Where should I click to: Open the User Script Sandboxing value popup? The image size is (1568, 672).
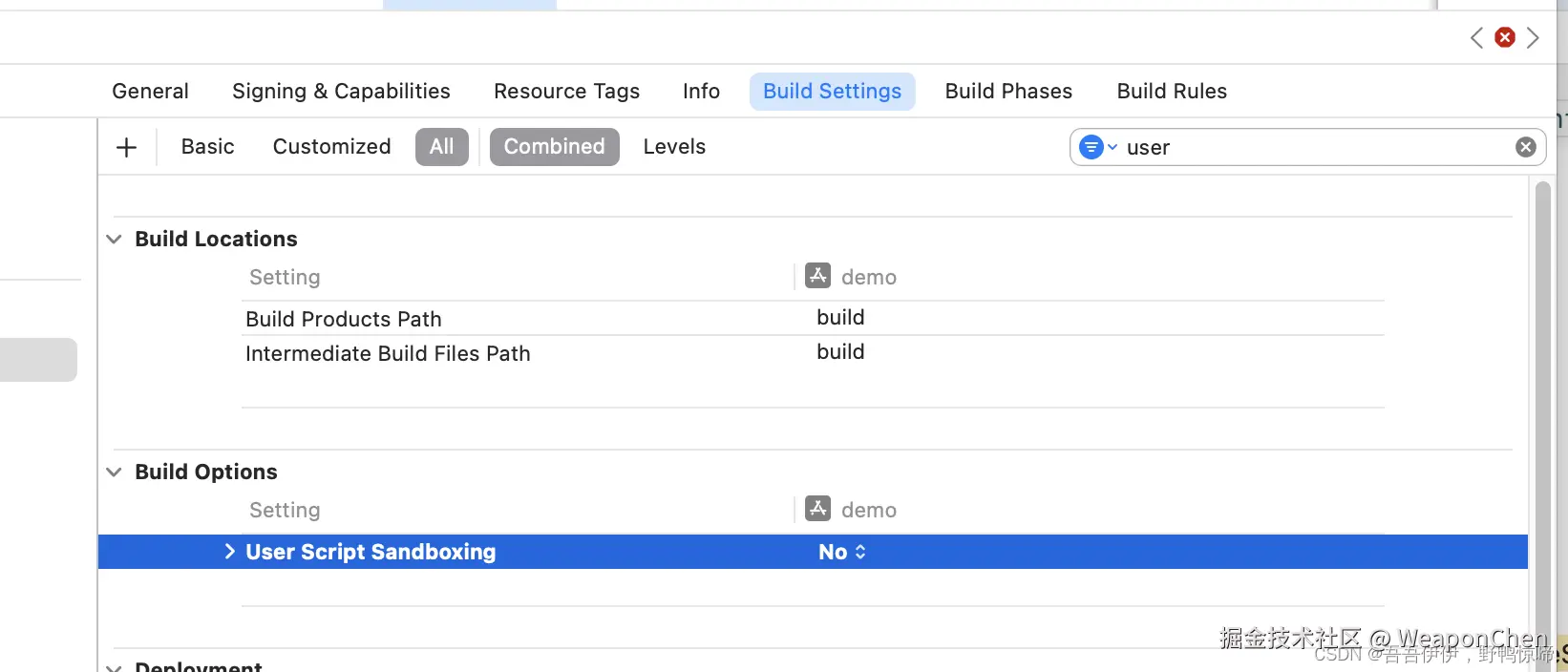tap(842, 552)
